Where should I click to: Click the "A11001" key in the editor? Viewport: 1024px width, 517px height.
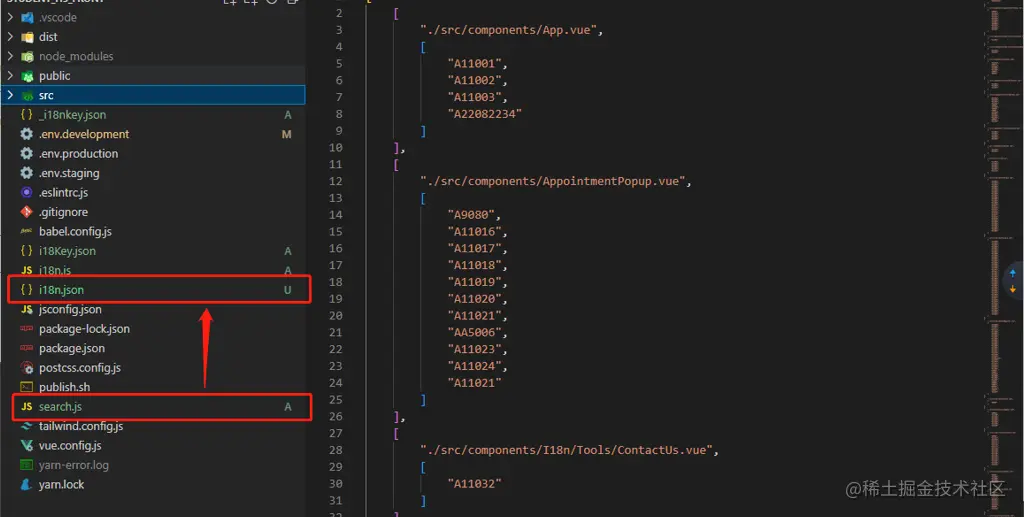click(474, 63)
